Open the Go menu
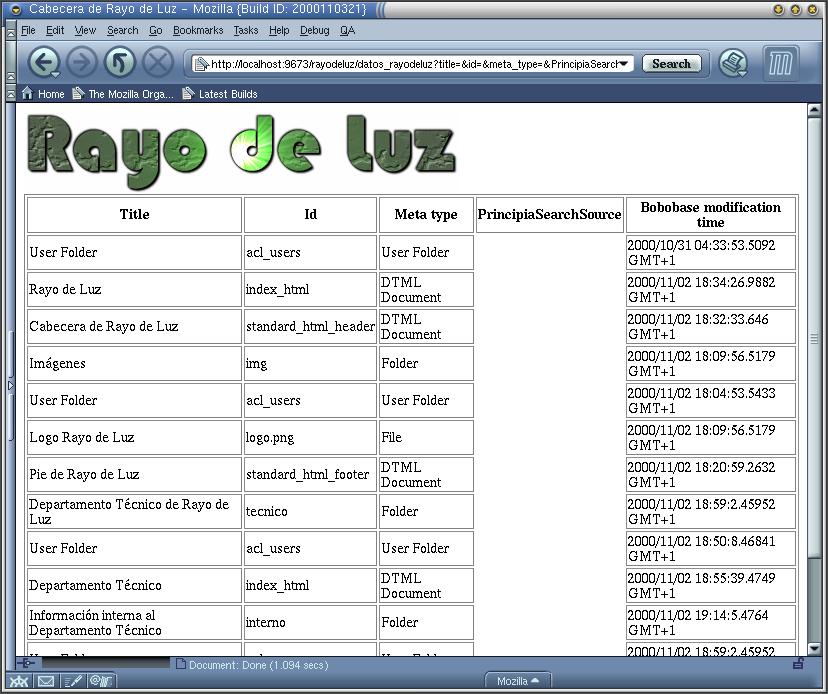This screenshot has height=694, width=828. (x=156, y=31)
